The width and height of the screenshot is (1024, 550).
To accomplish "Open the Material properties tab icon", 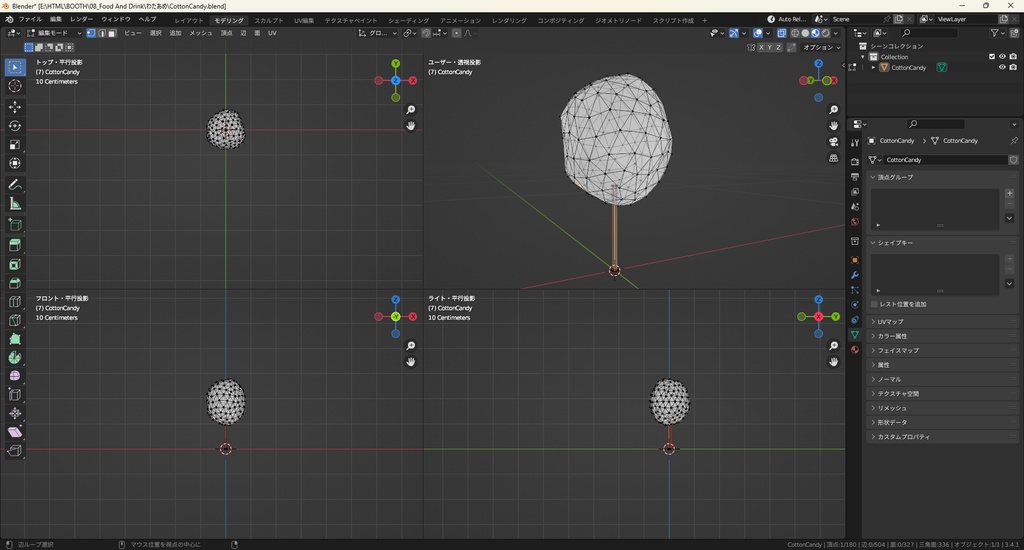I will coord(855,350).
